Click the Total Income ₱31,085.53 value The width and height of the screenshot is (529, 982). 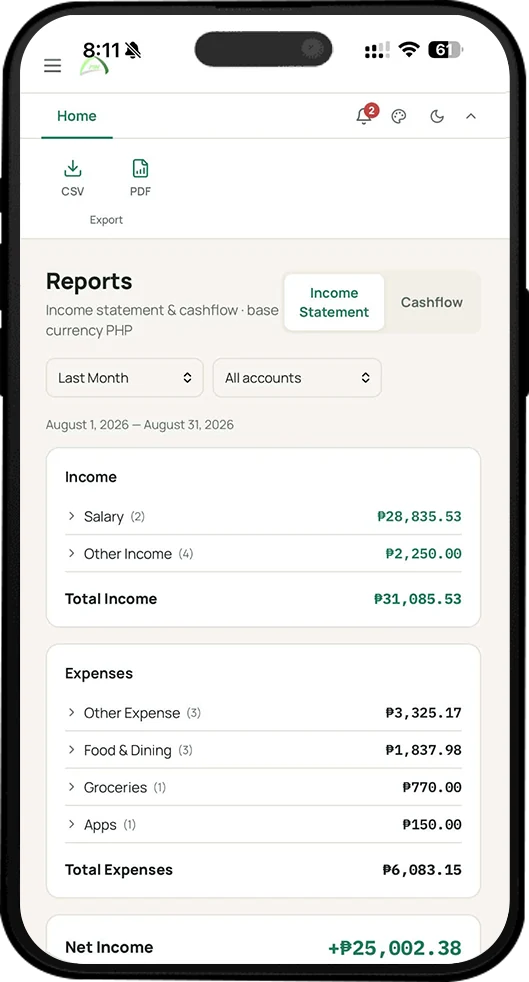(418, 599)
